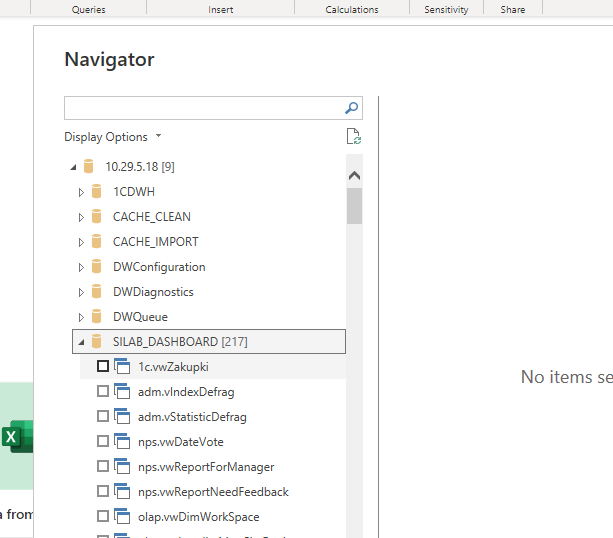Expand the CACHE_CLEAN database node
The height and width of the screenshot is (538, 613).
(x=81, y=217)
